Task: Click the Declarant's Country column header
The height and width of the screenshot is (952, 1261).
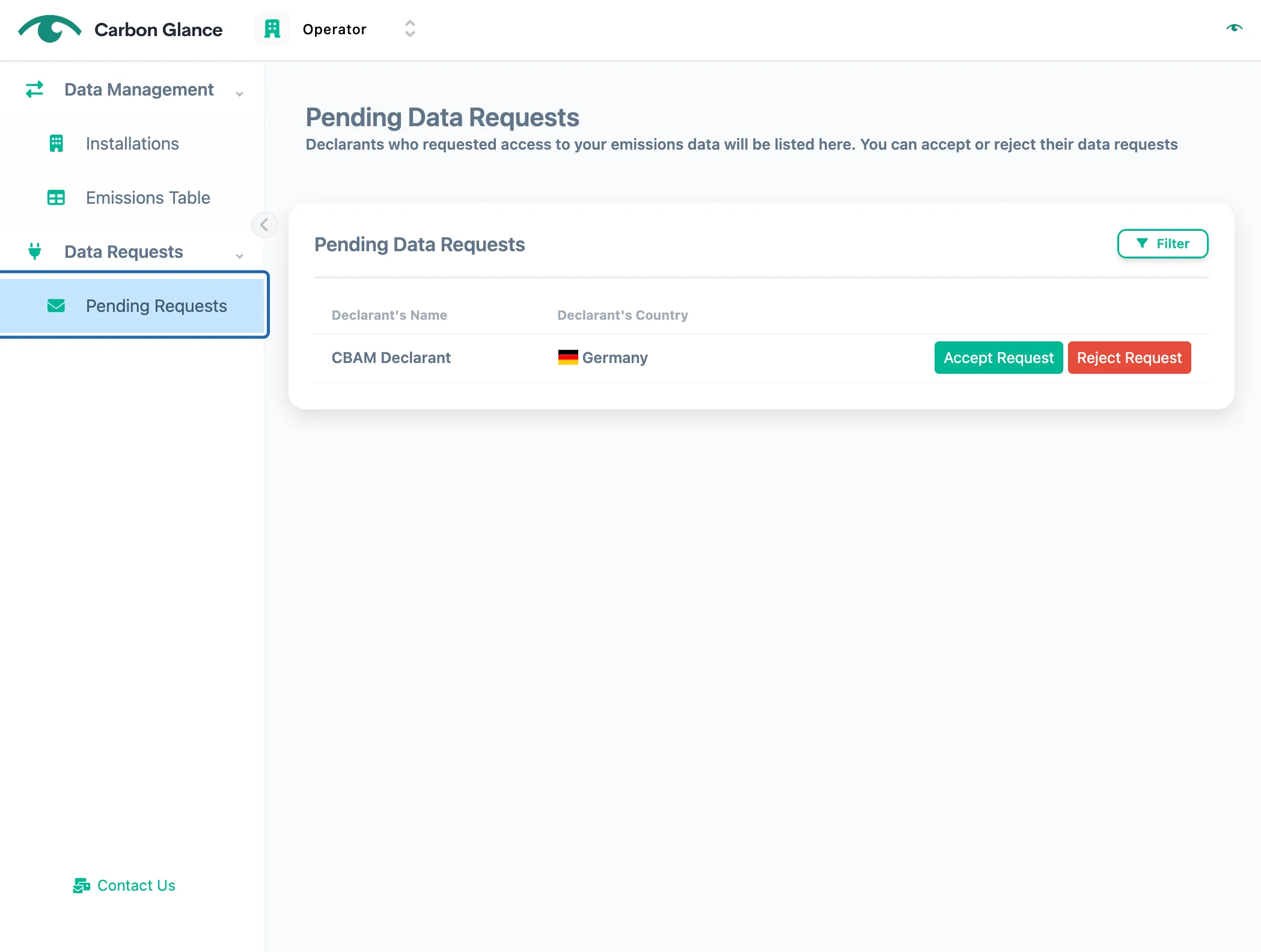Action: tap(623, 315)
